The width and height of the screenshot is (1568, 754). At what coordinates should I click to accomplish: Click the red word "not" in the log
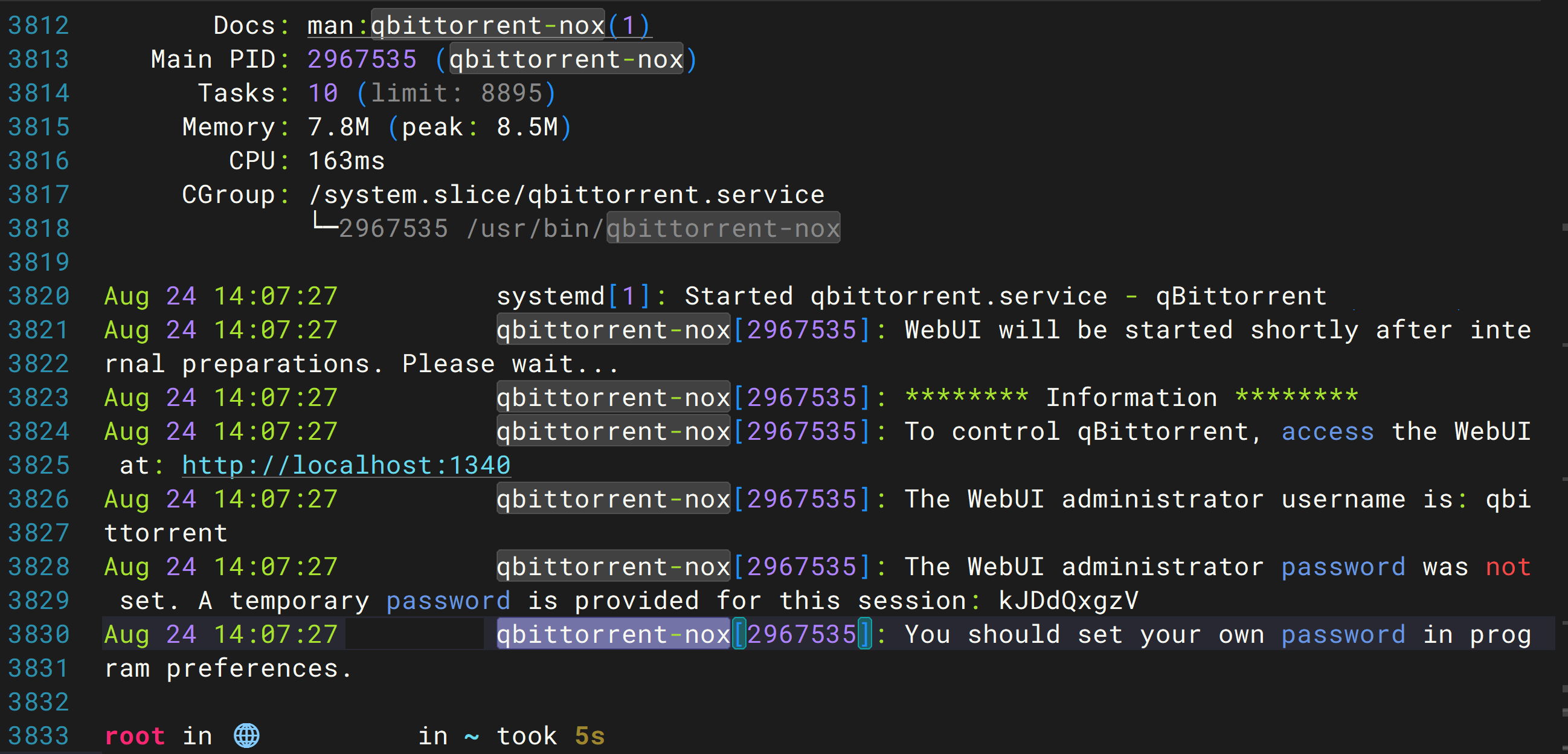[x=1508, y=567]
